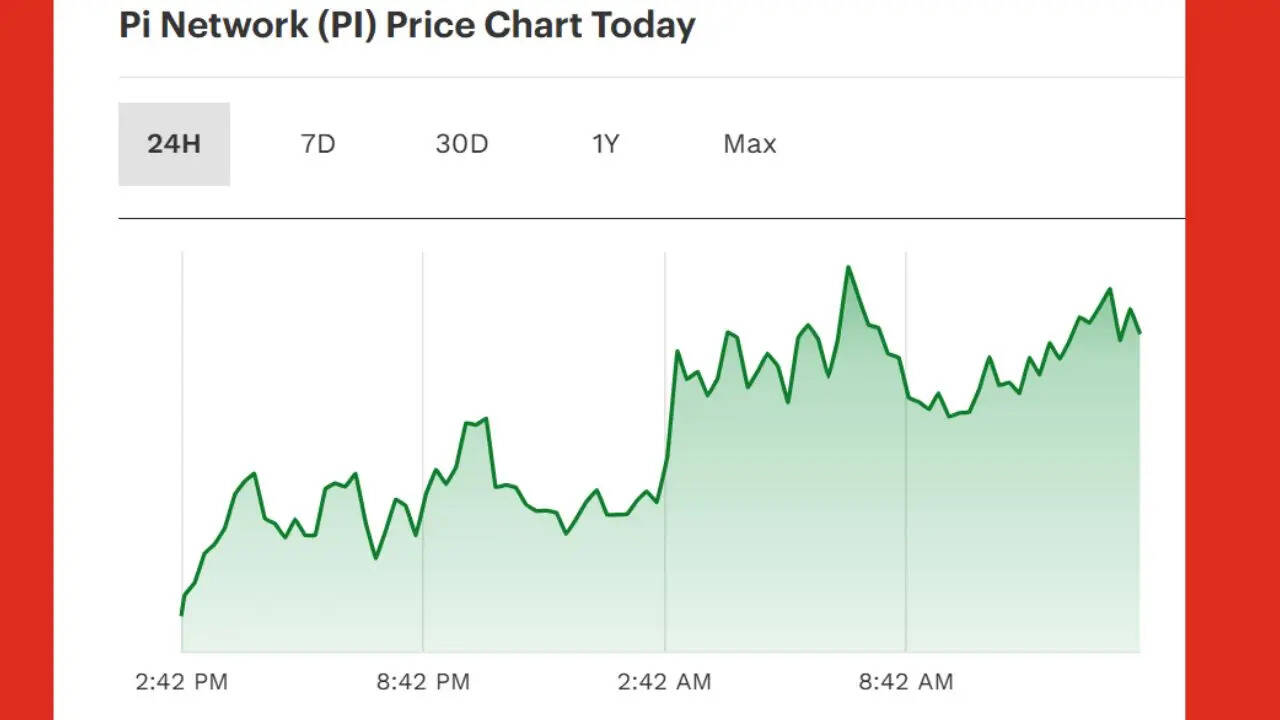
Task: Click the 2:42 AM axis label
Action: [665, 682]
